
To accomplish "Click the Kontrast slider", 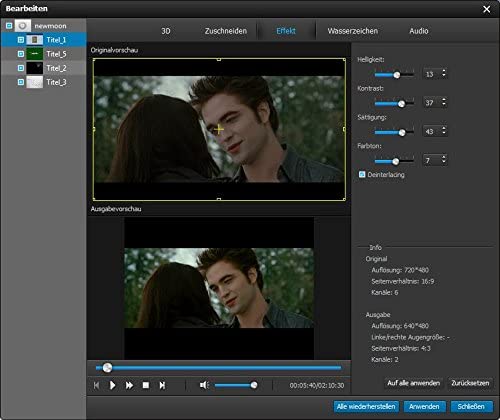I will coord(394,104).
